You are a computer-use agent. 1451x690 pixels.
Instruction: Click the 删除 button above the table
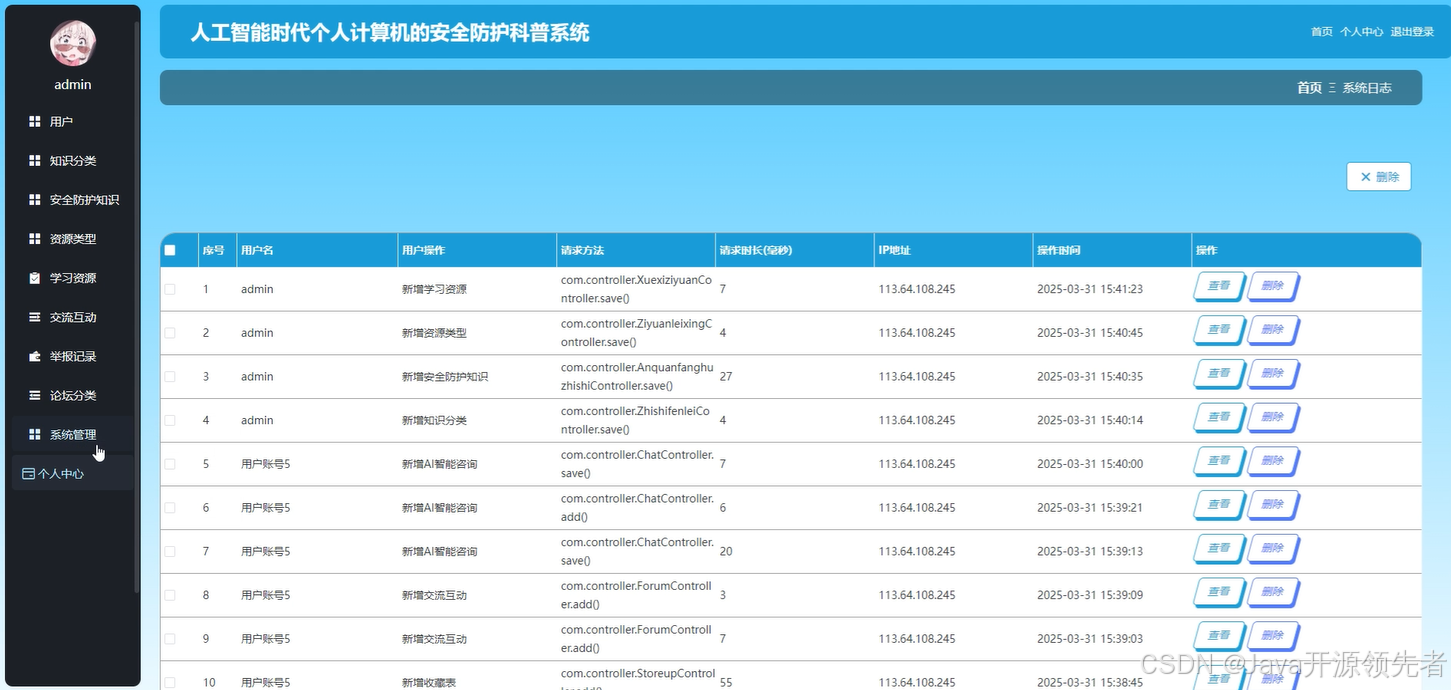(1379, 177)
